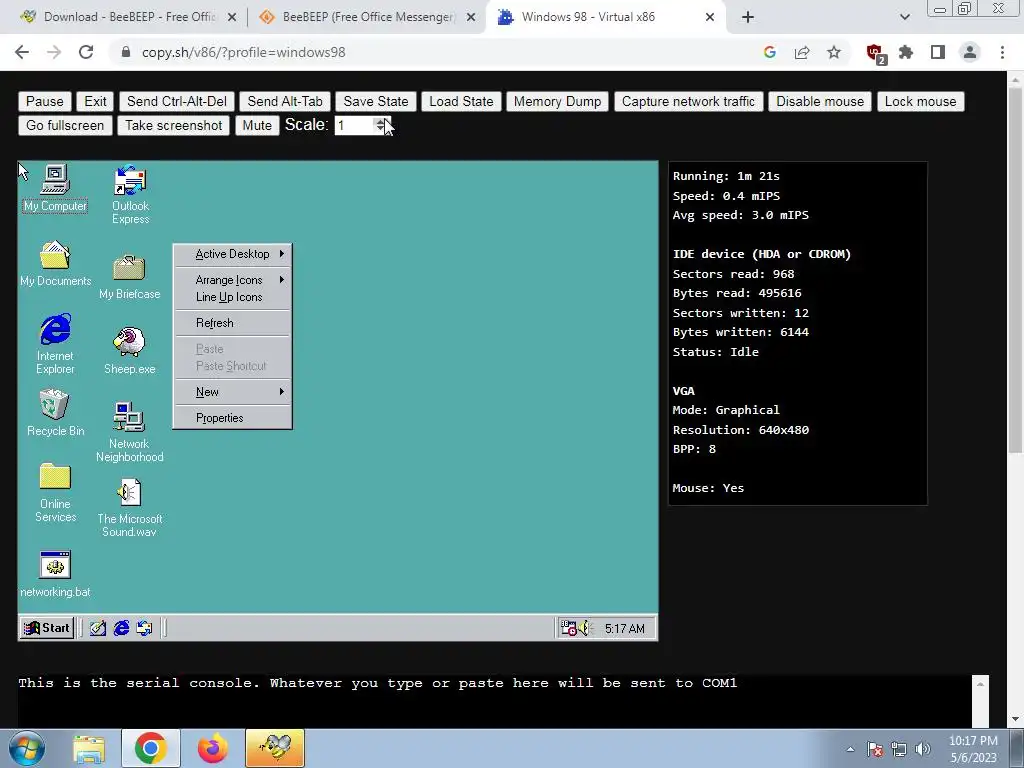
Task: Click the page vertical scrollbar
Action: click(1015, 268)
